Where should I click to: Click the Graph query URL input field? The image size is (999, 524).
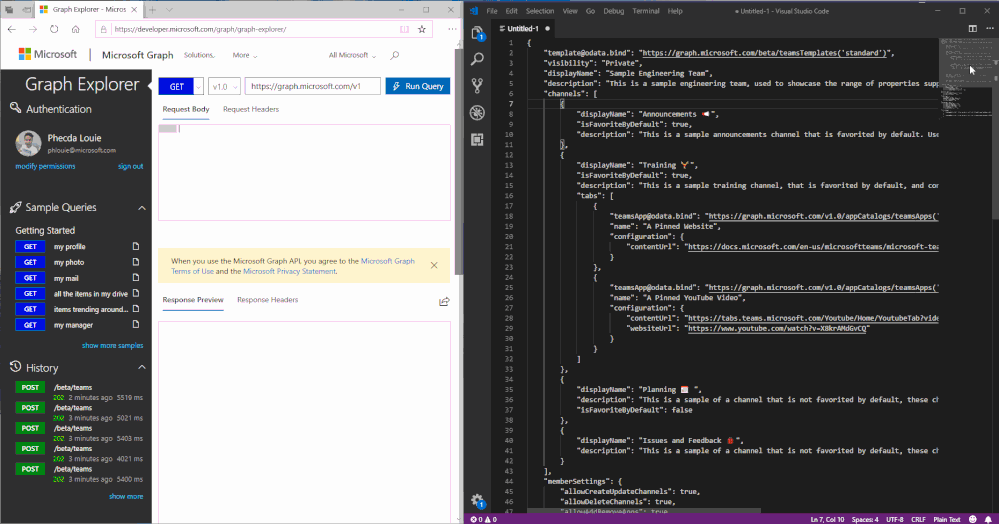311,86
